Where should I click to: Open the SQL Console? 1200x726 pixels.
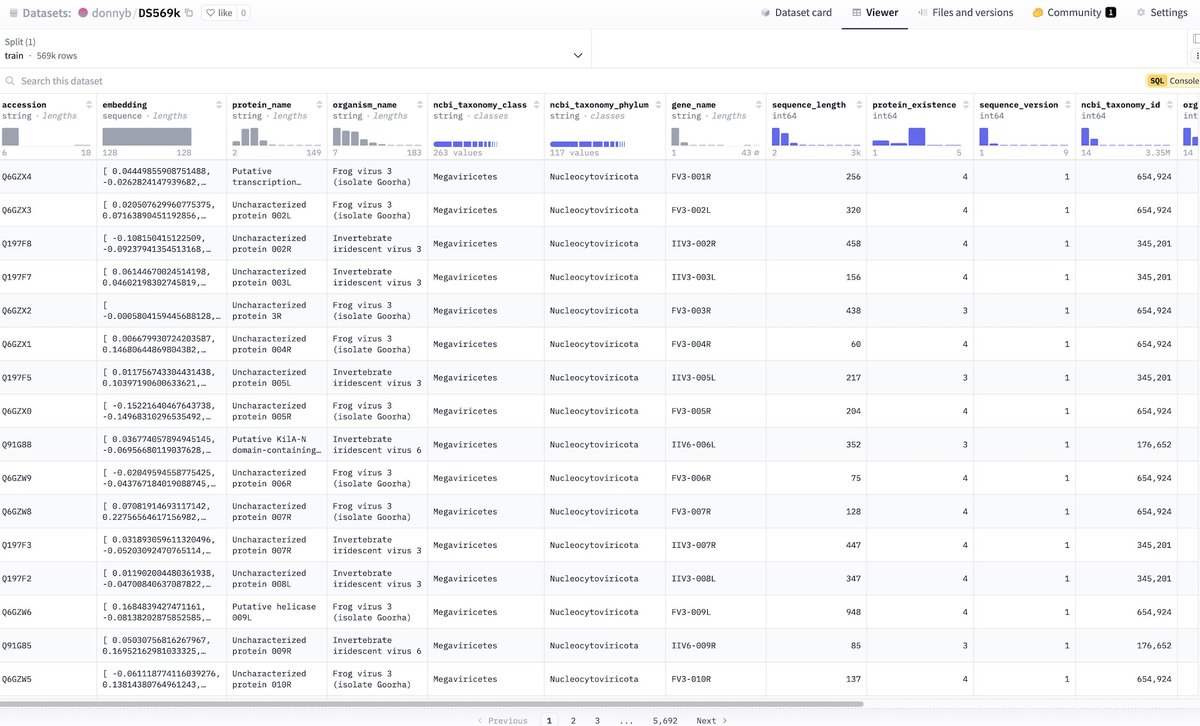pos(1173,81)
